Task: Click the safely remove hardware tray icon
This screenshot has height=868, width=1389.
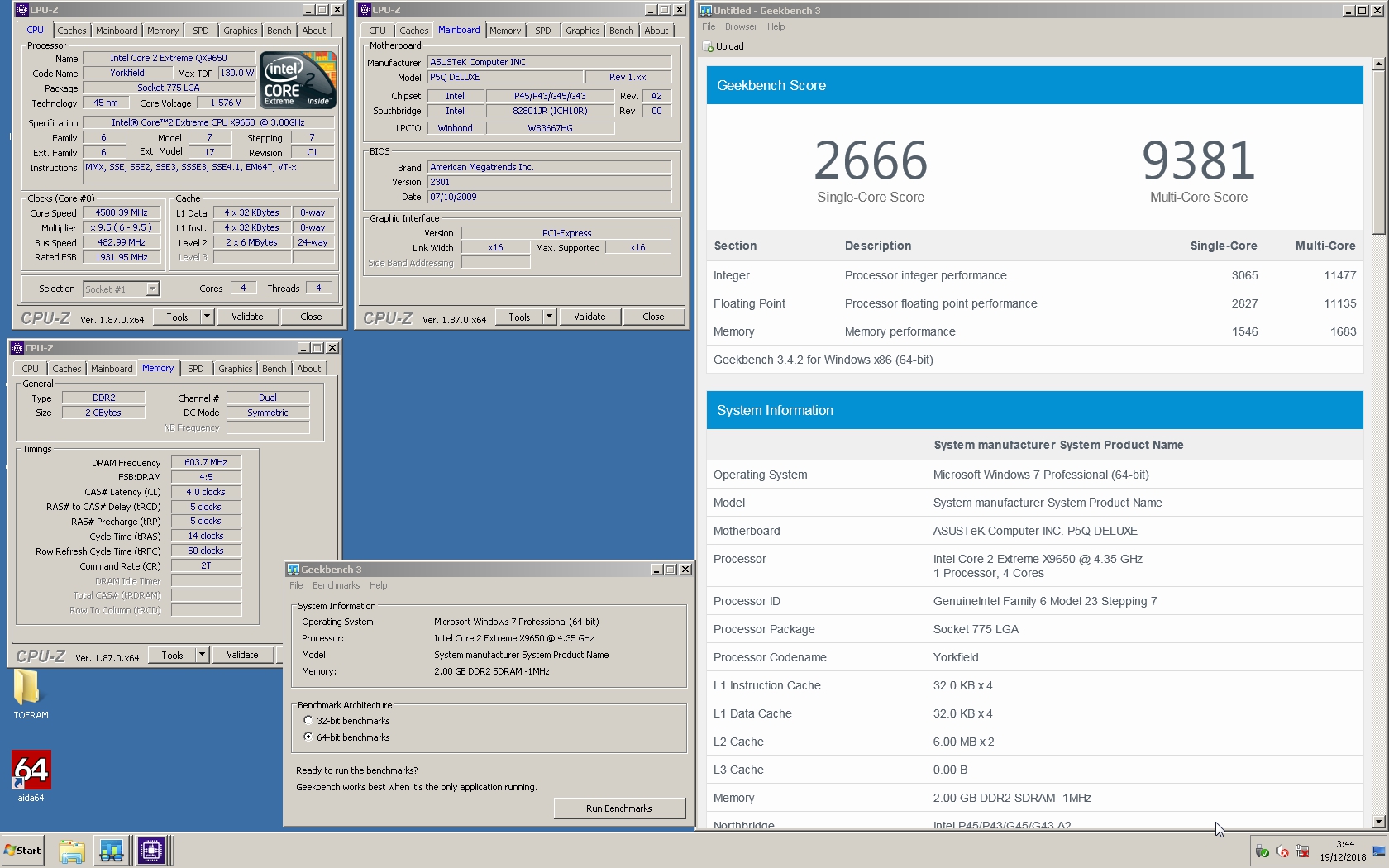Action: 1263,851
